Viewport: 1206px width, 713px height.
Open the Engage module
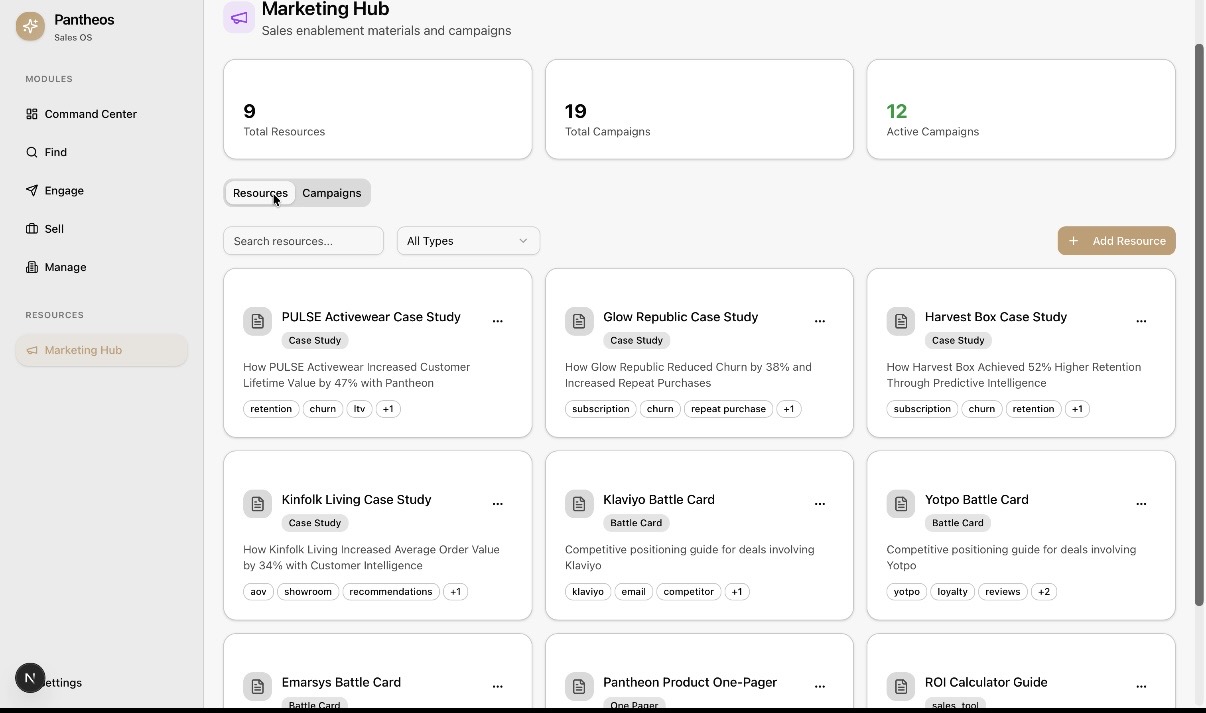click(63, 190)
